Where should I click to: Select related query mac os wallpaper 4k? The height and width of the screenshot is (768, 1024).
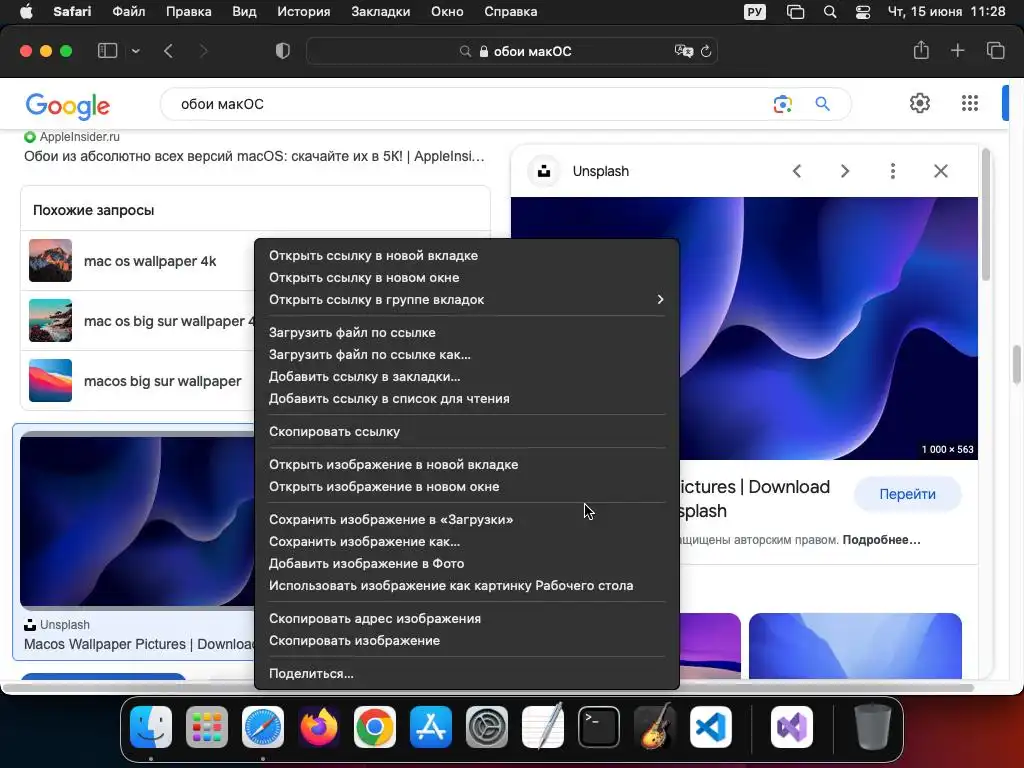coord(150,261)
